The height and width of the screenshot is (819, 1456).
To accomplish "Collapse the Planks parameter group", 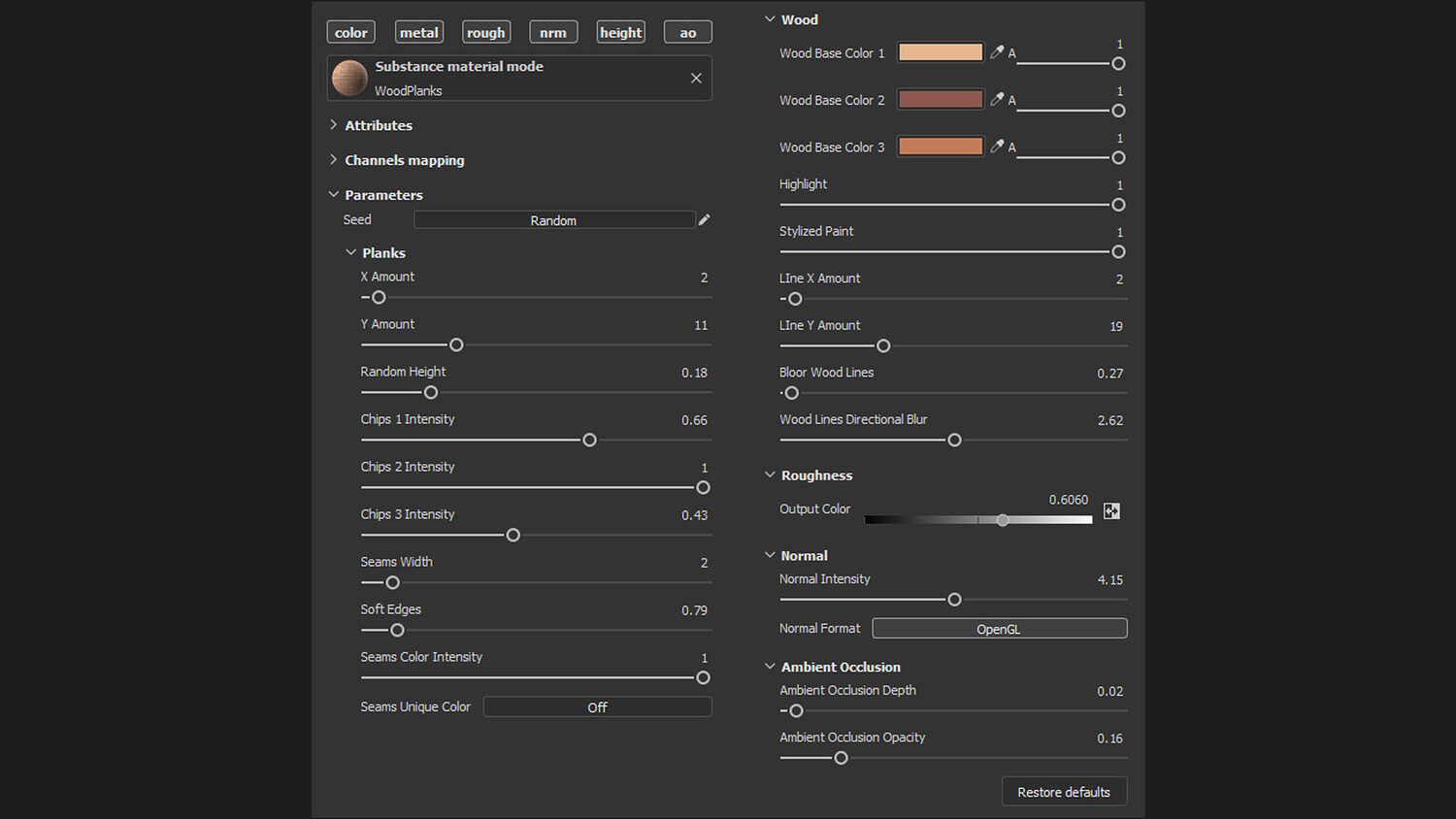I will 351,253.
